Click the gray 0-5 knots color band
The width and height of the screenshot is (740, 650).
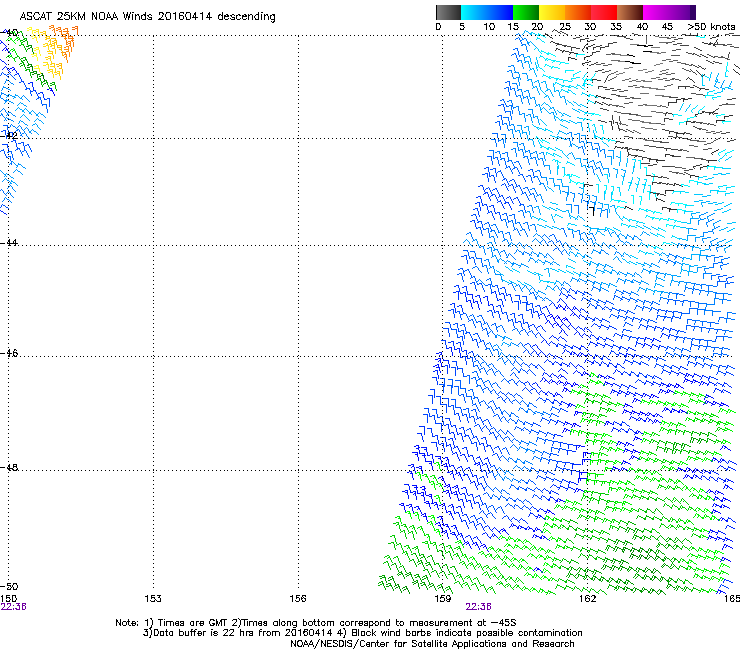[448, 13]
